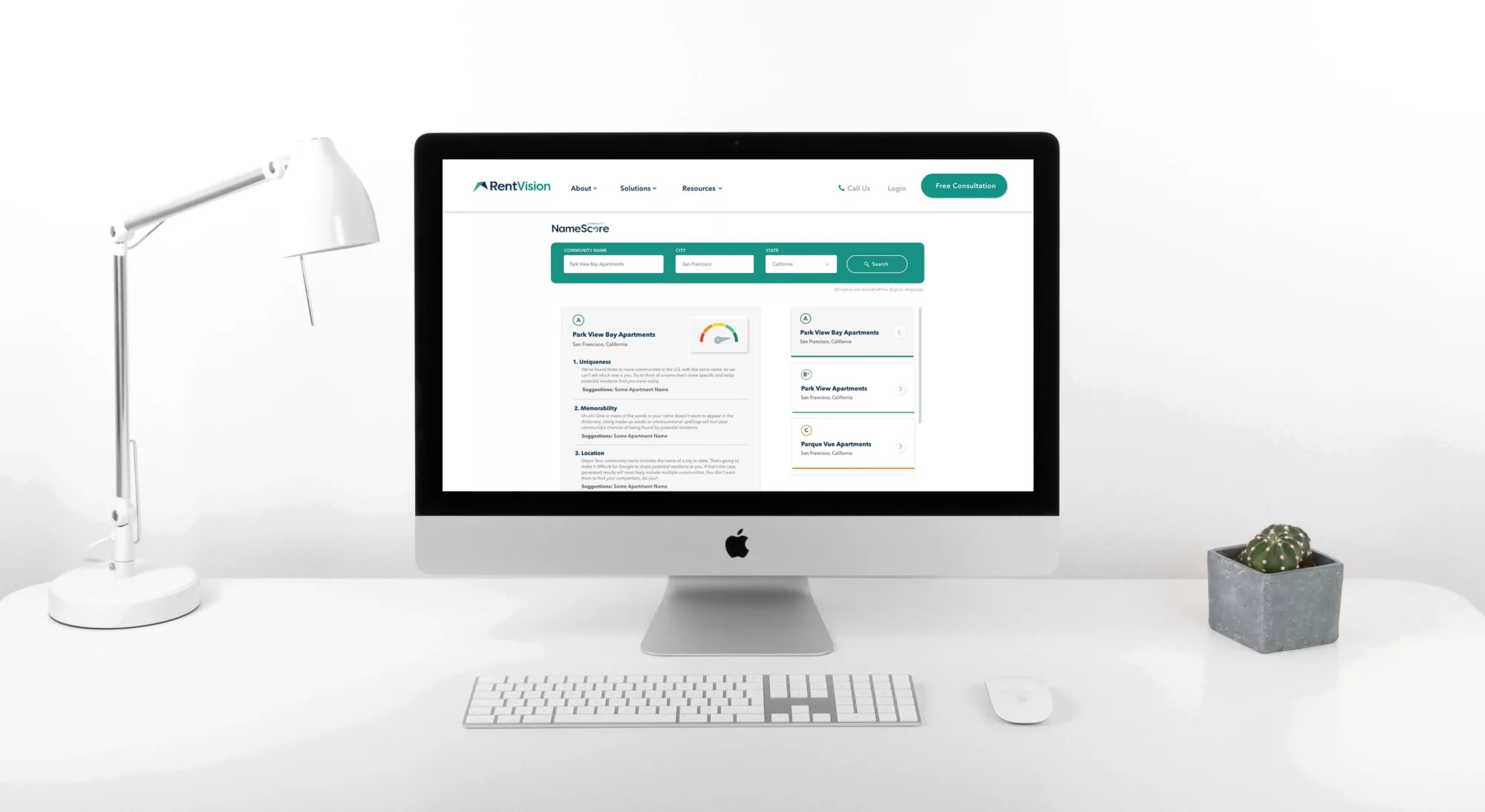
Task: Click the A-circle icon for Park View Bay Apartments result
Action: [x=805, y=317]
